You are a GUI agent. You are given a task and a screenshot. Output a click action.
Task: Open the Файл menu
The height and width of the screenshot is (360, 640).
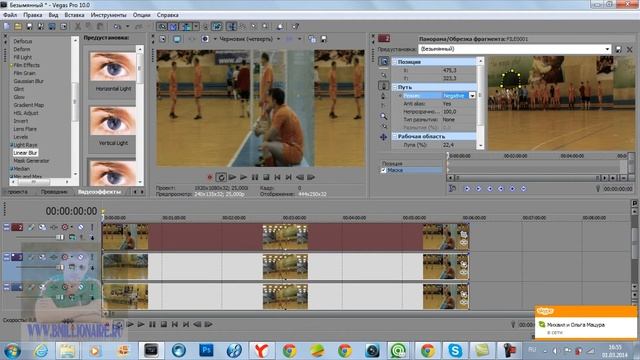click(10, 15)
